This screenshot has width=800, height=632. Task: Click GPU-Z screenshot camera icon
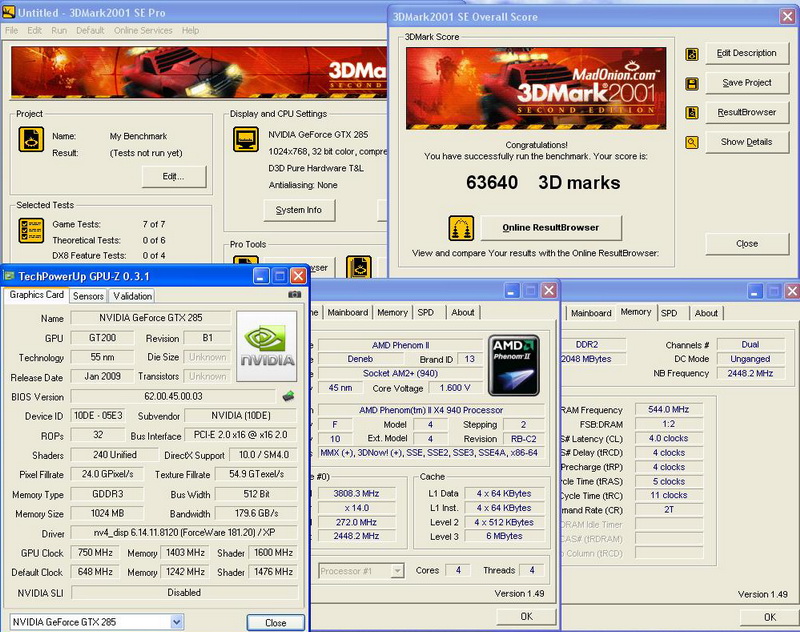click(x=294, y=294)
